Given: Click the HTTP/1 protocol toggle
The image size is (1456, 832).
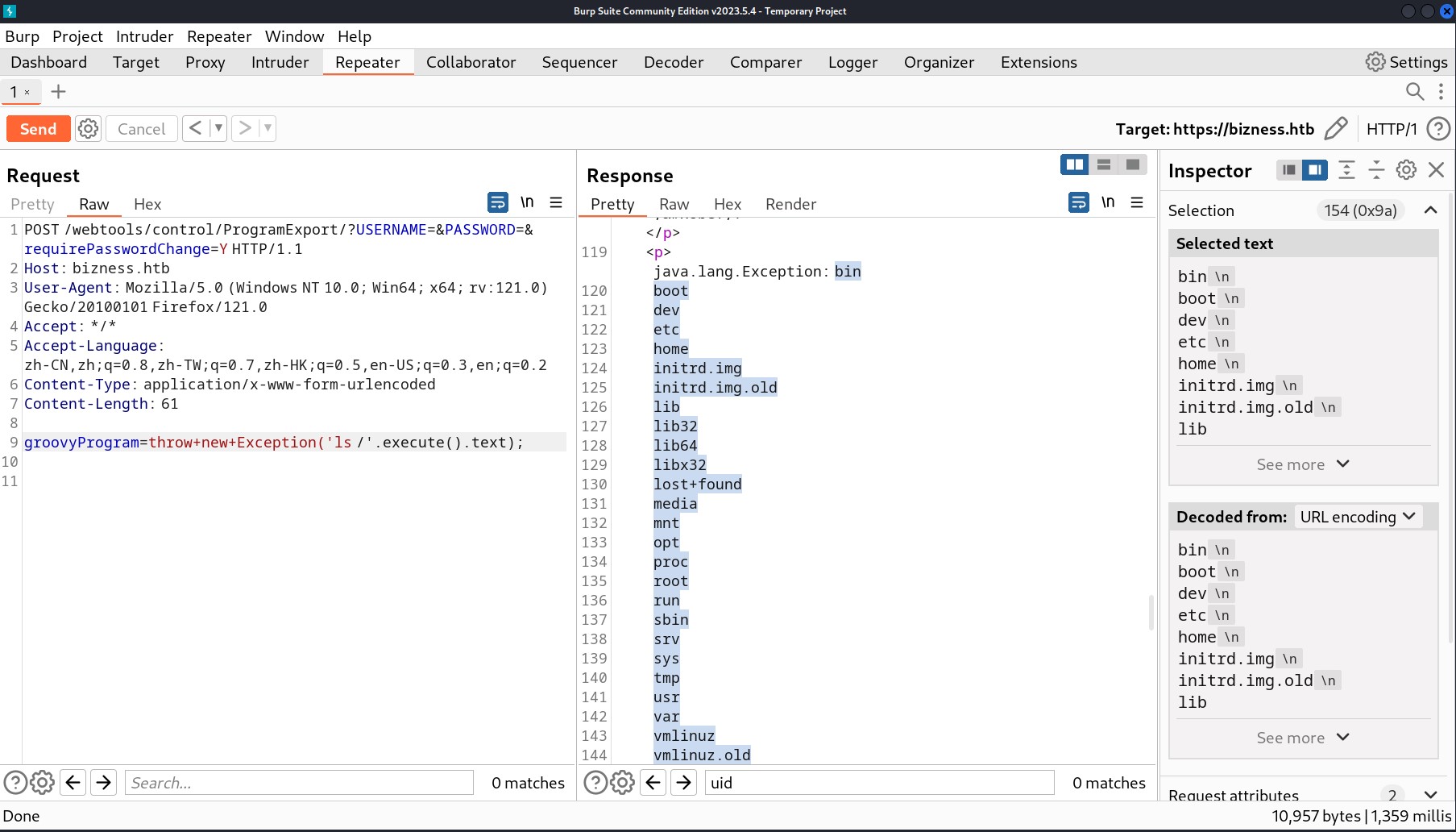Looking at the screenshot, I should [x=1392, y=129].
